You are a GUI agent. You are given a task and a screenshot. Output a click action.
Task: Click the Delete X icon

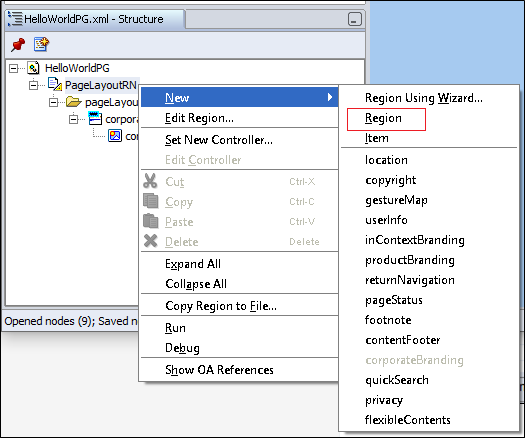tap(151, 241)
